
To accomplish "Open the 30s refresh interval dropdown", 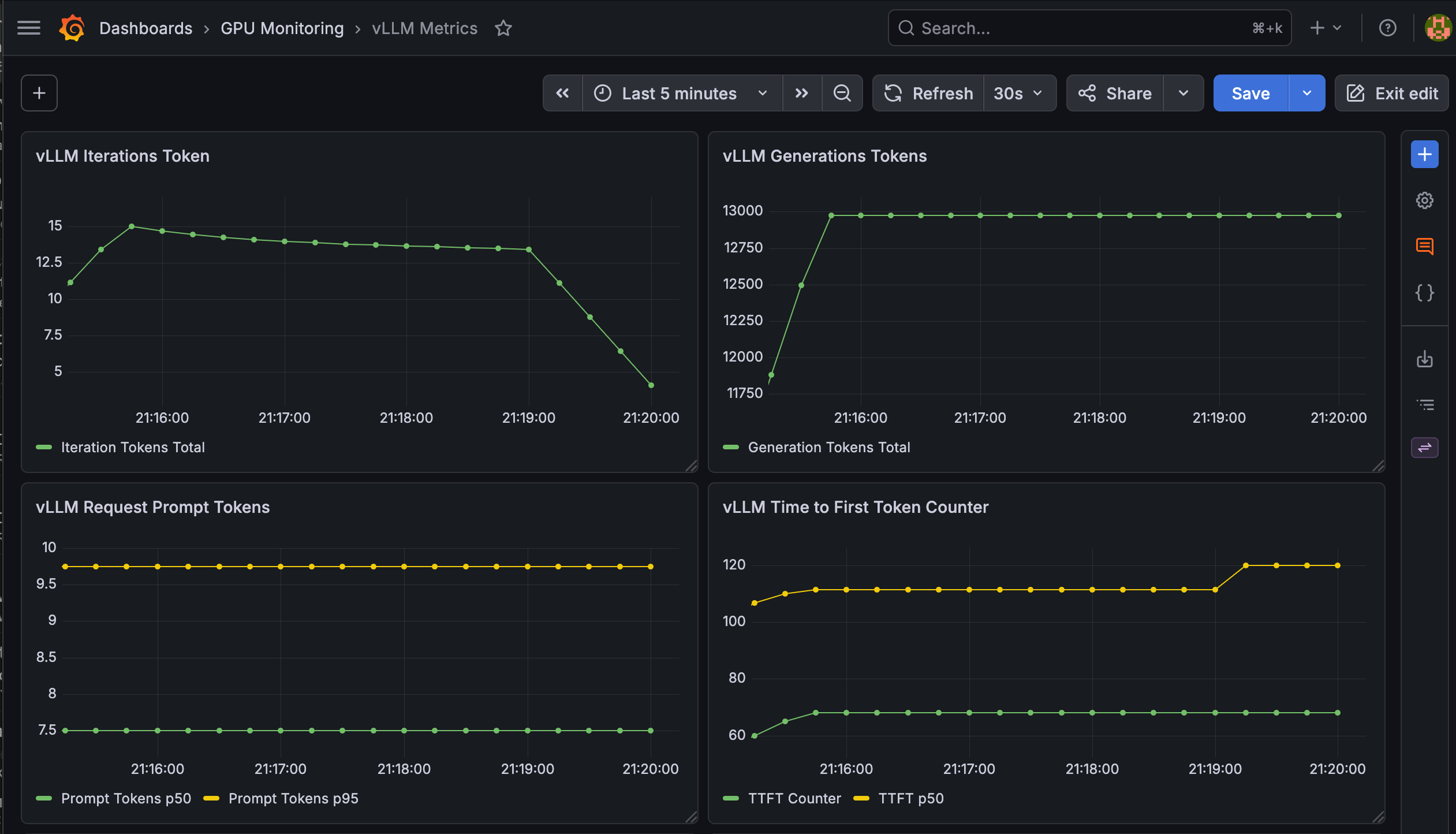I will pyautogui.click(x=1019, y=93).
